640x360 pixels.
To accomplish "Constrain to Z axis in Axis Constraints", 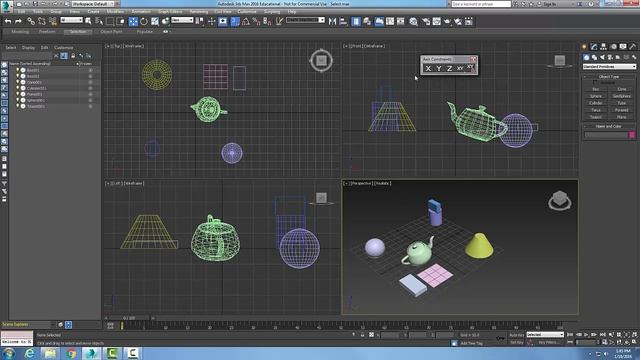I will [x=449, y=69].
